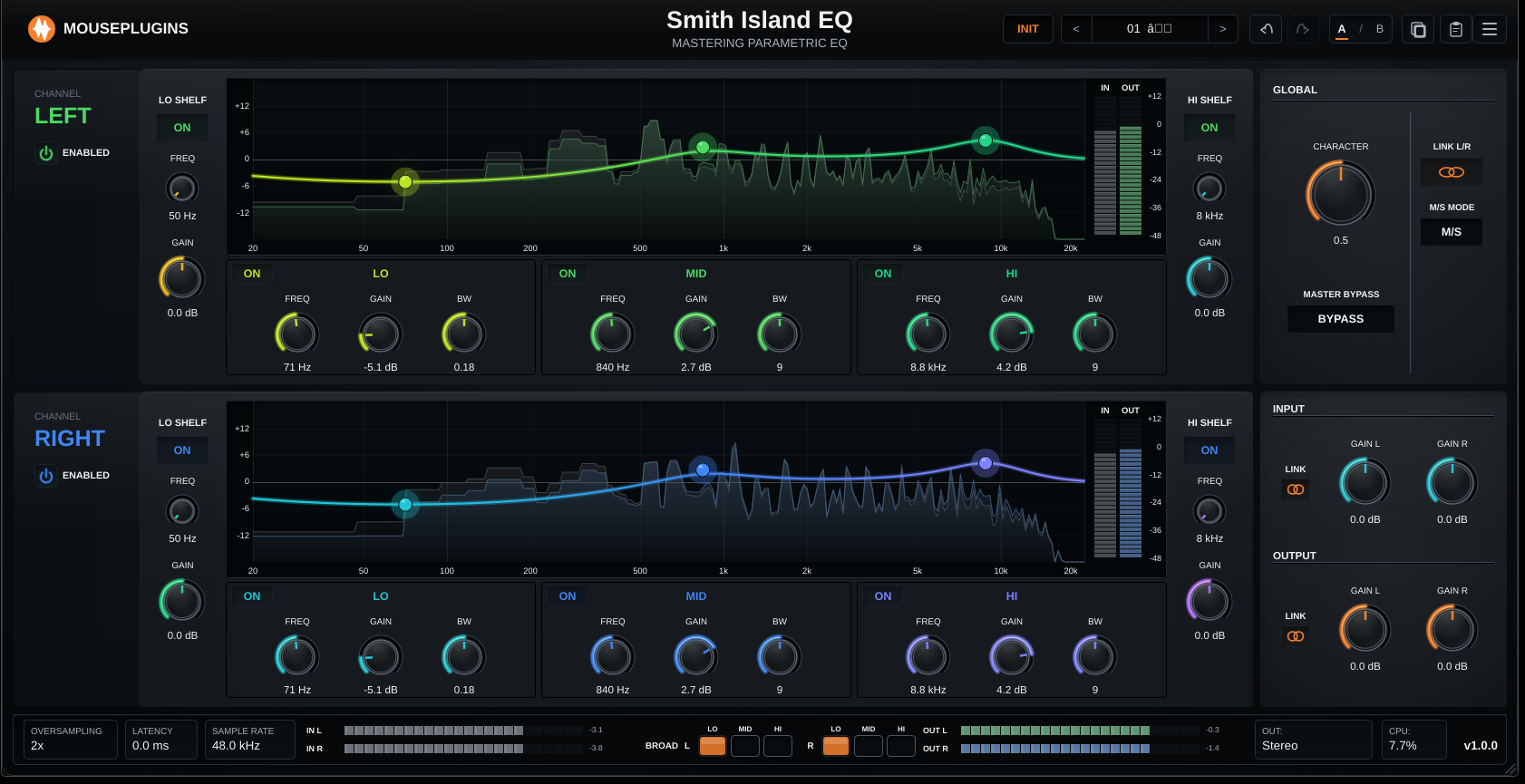Image resolution: width=1525 pixels, height=784 pixels.
Task: Click INPUT GAIN L knob
Action: click(1365, 482)
